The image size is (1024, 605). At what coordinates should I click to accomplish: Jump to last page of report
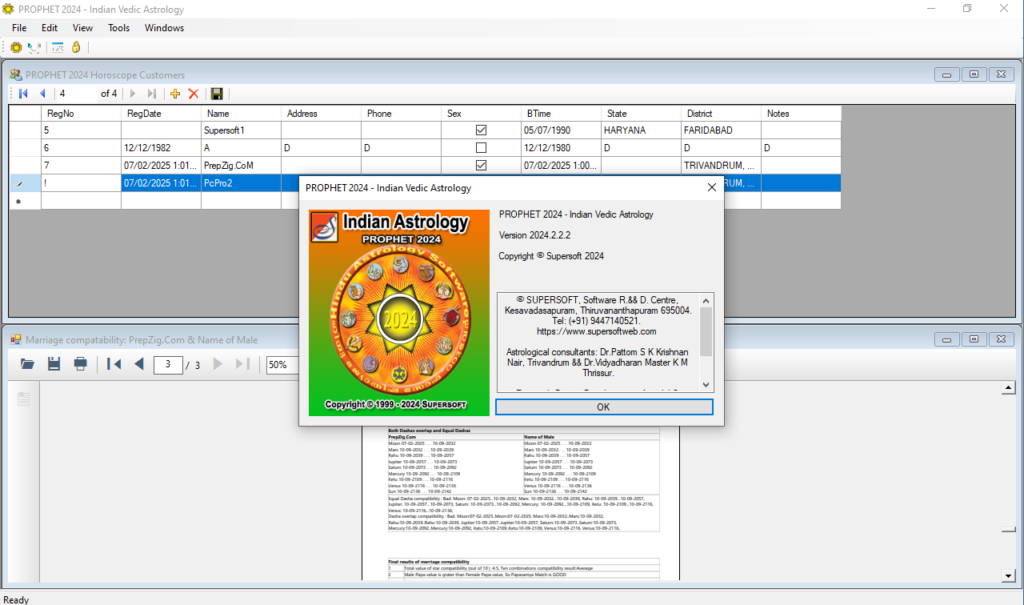point(242,364)
